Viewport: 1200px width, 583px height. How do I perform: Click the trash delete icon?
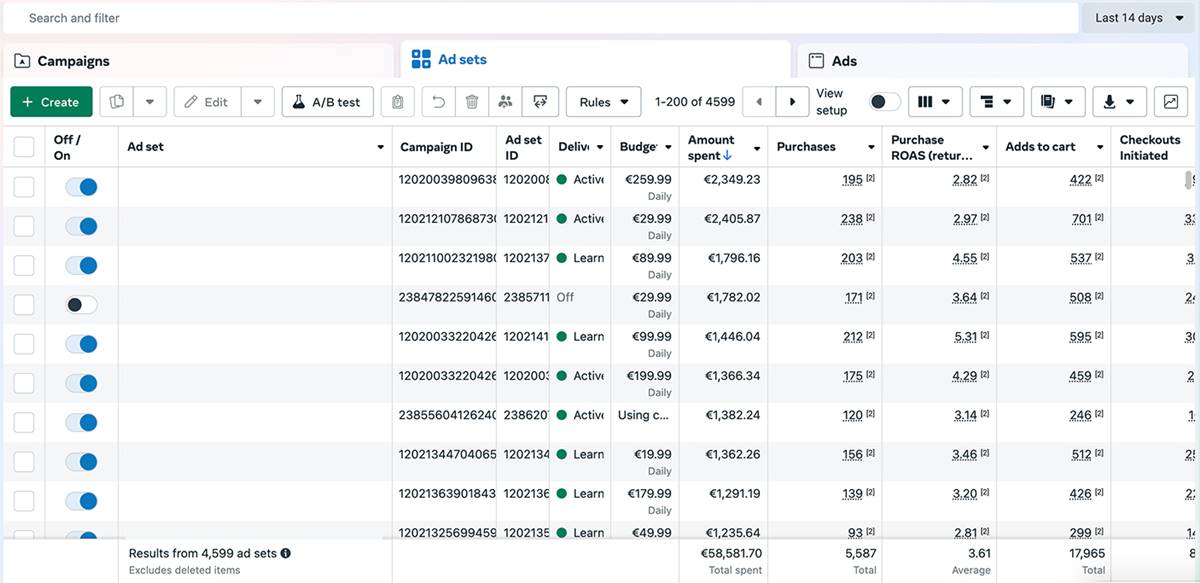click(472, 102)
